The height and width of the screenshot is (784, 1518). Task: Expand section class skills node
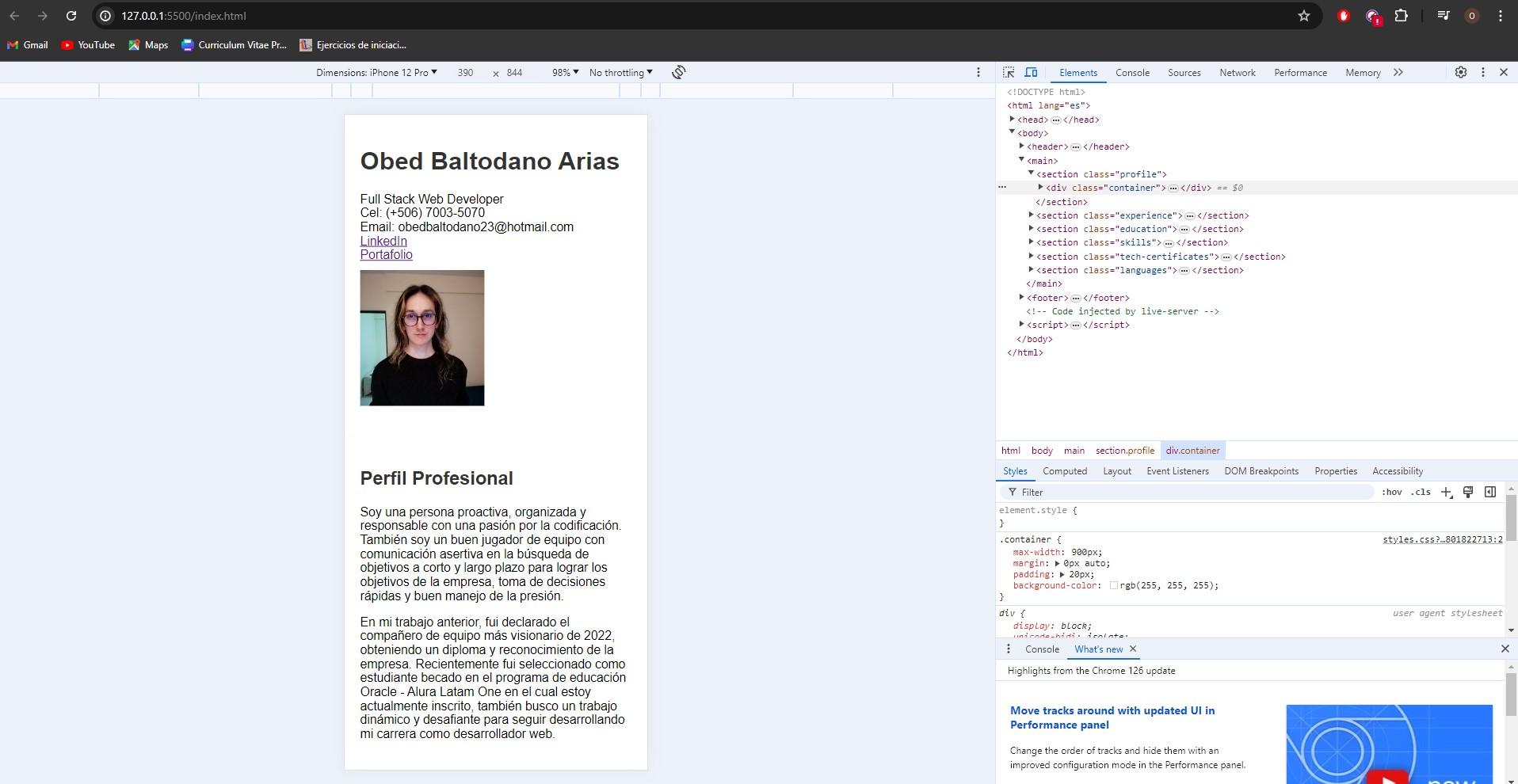pyautogui.click(x=1031, y=242)
